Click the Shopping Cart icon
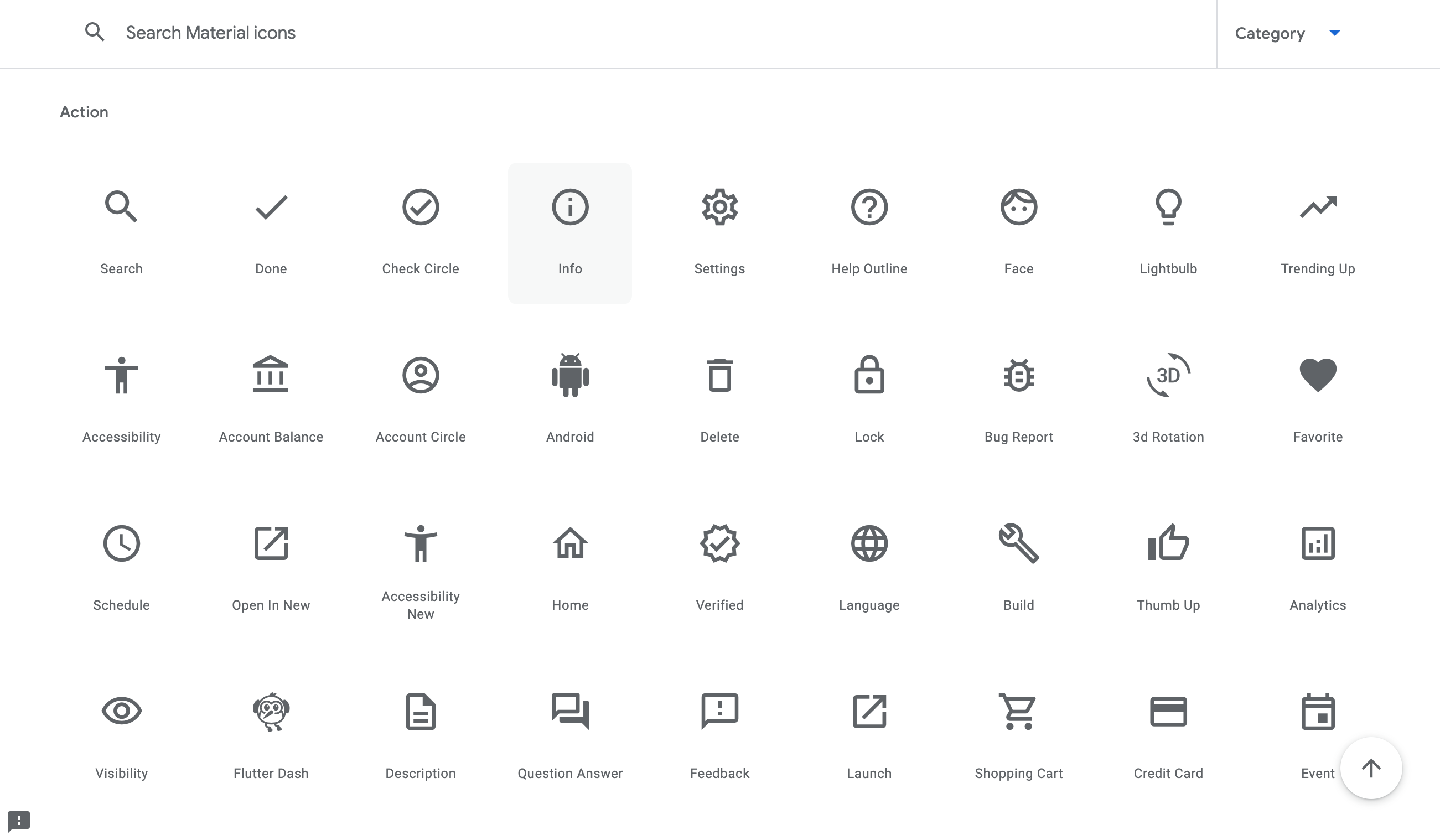This screenshot has width=1440, height=840. tap(1018, 712)
